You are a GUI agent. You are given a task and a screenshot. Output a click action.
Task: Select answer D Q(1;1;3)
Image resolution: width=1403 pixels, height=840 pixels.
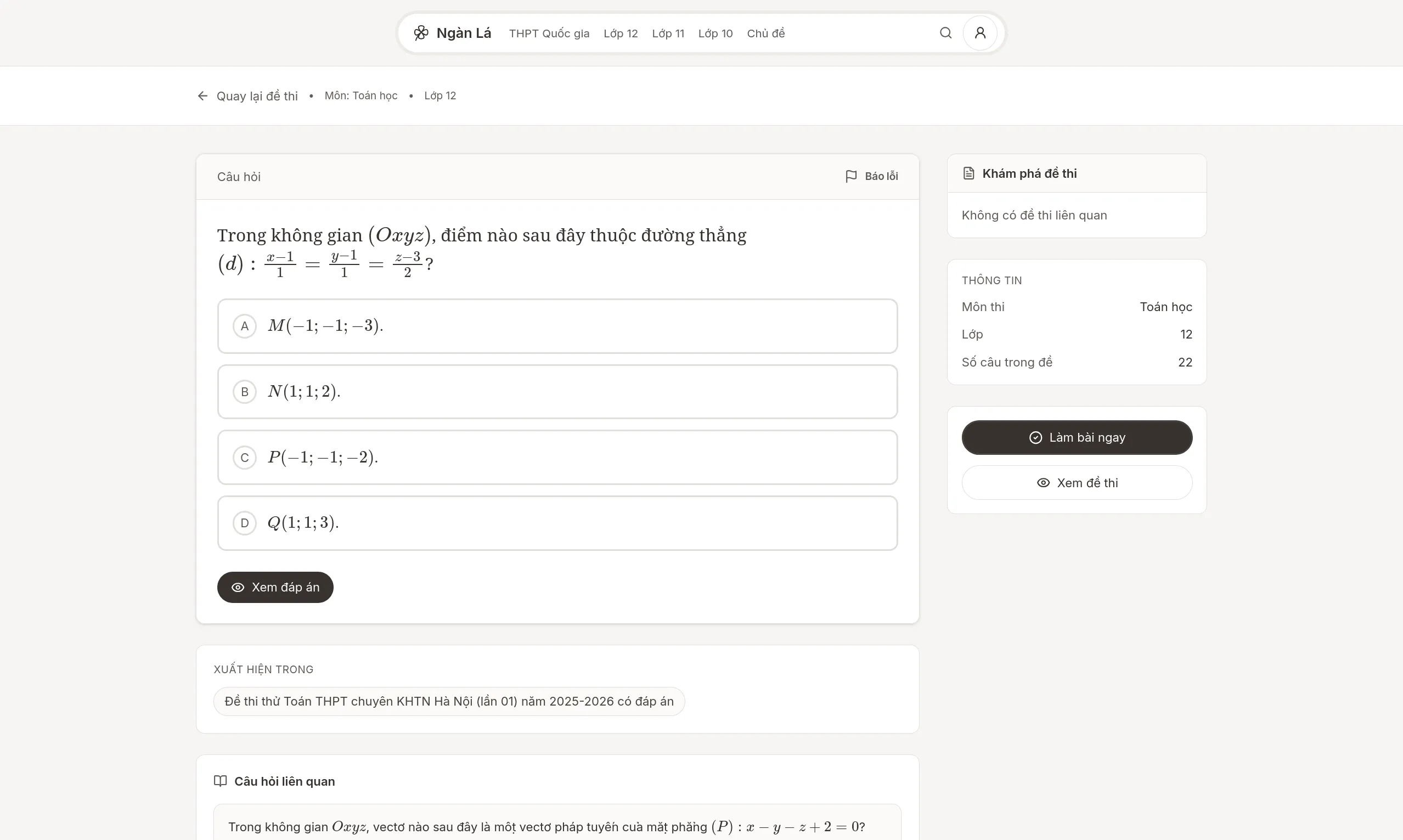click(303, 522)
